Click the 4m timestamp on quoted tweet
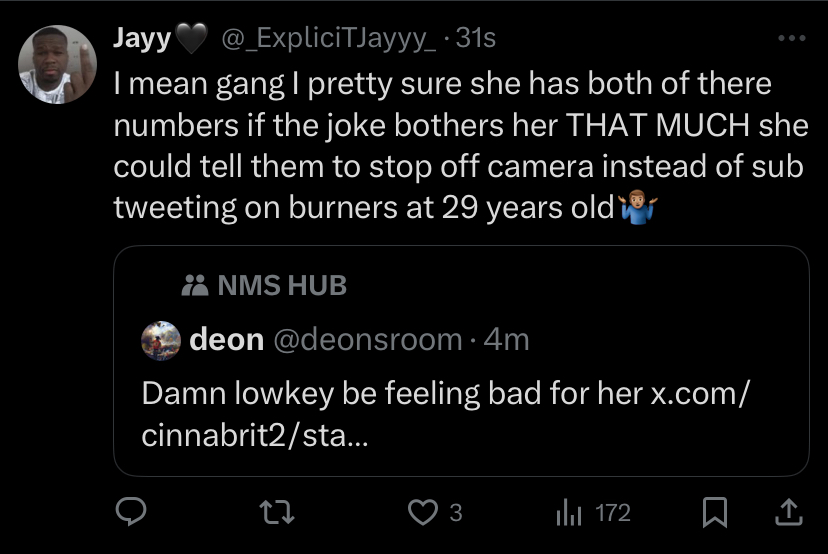This screenshot has height=554, width=828. tap(505, 340)
